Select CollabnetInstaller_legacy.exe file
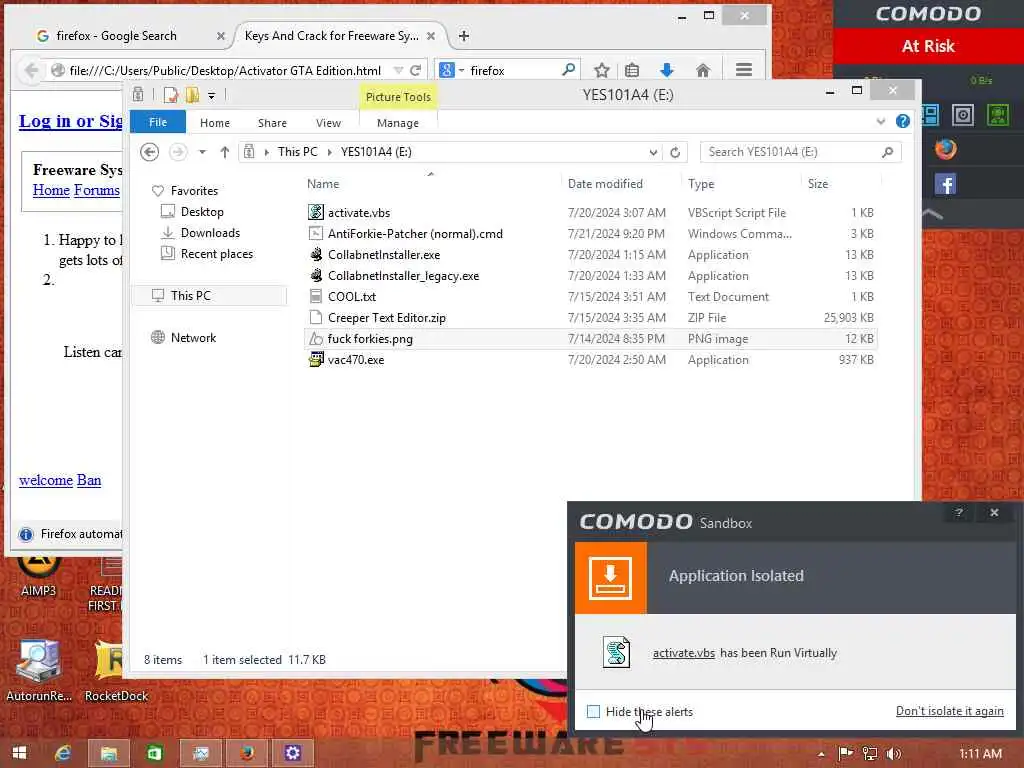Image resolution: width=1024 pixels, height=768 pixels. click(x=403, y=276)
